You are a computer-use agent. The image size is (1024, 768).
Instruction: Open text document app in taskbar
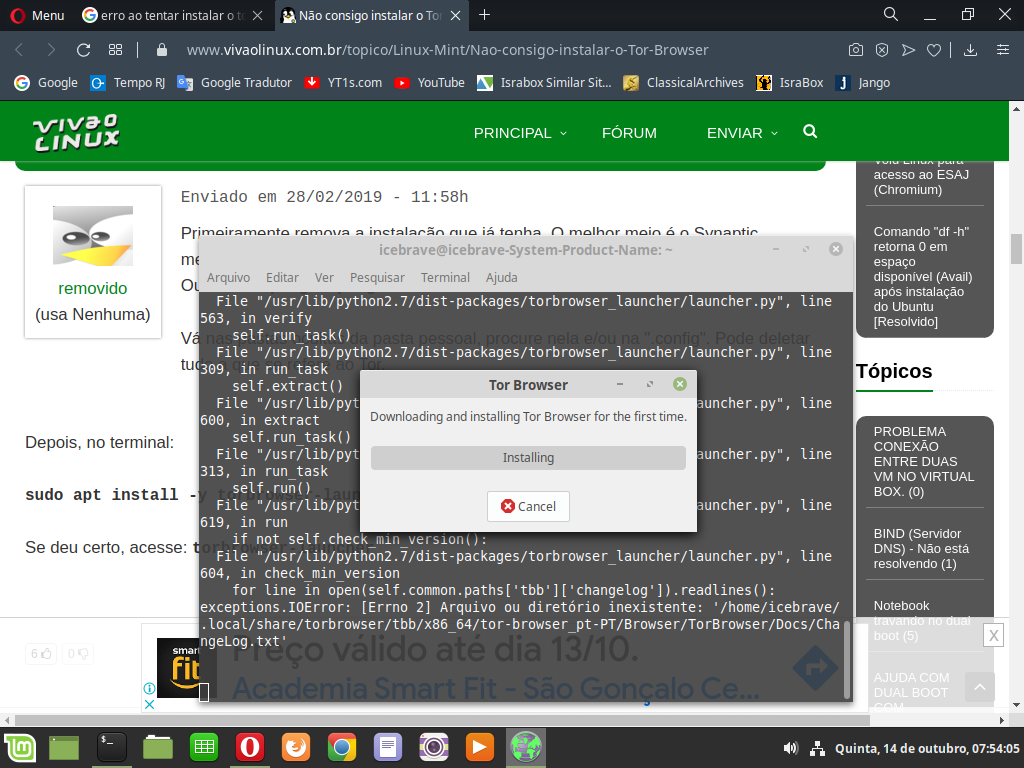(x=388, y=748)
